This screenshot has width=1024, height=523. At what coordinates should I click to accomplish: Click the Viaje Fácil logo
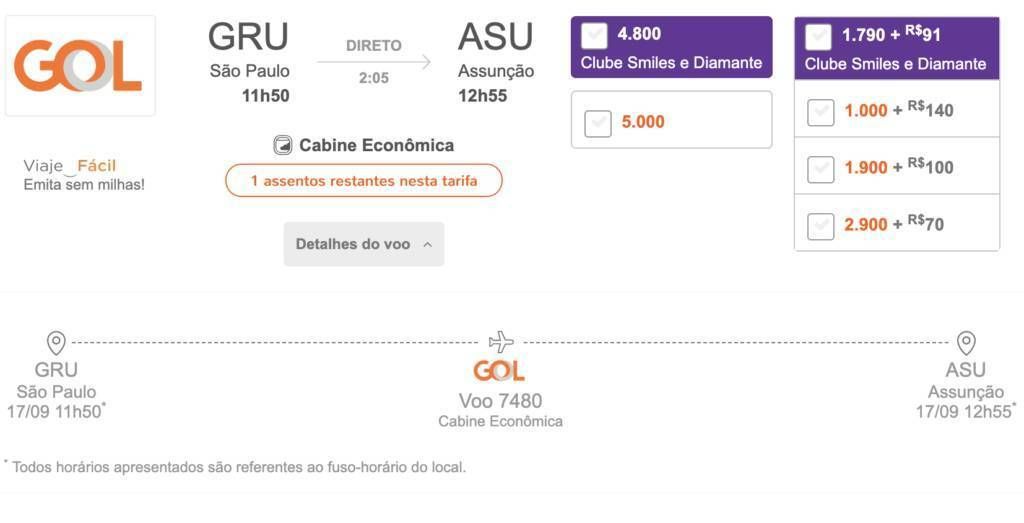[x=70, y=166]
